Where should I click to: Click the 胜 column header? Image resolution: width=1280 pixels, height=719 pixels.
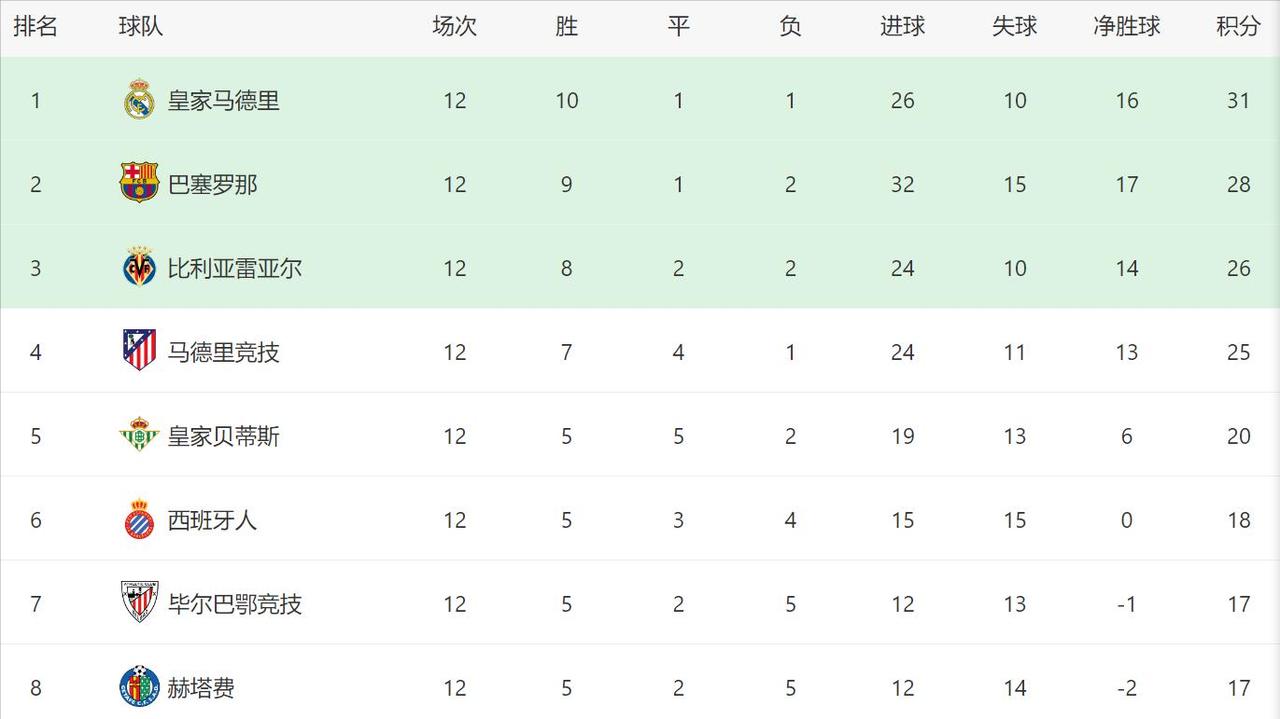pos(567,27)
